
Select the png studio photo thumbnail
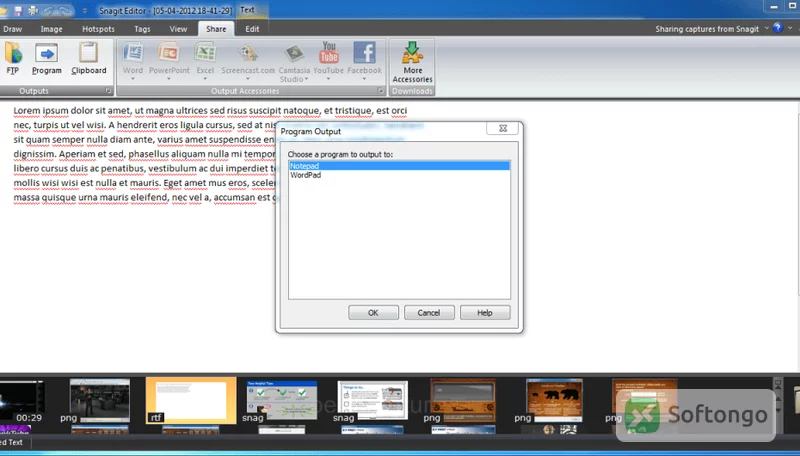(x=99, y=401)
